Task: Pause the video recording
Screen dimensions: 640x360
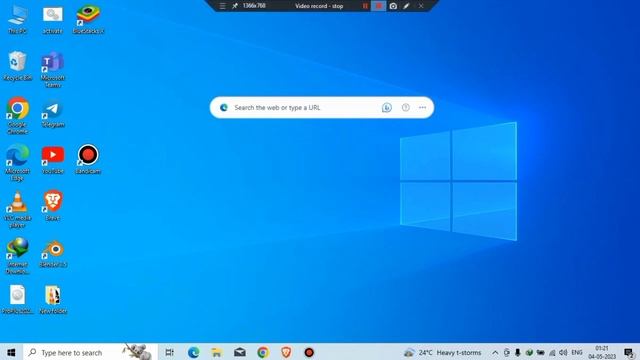Action: tap(365, 6)
